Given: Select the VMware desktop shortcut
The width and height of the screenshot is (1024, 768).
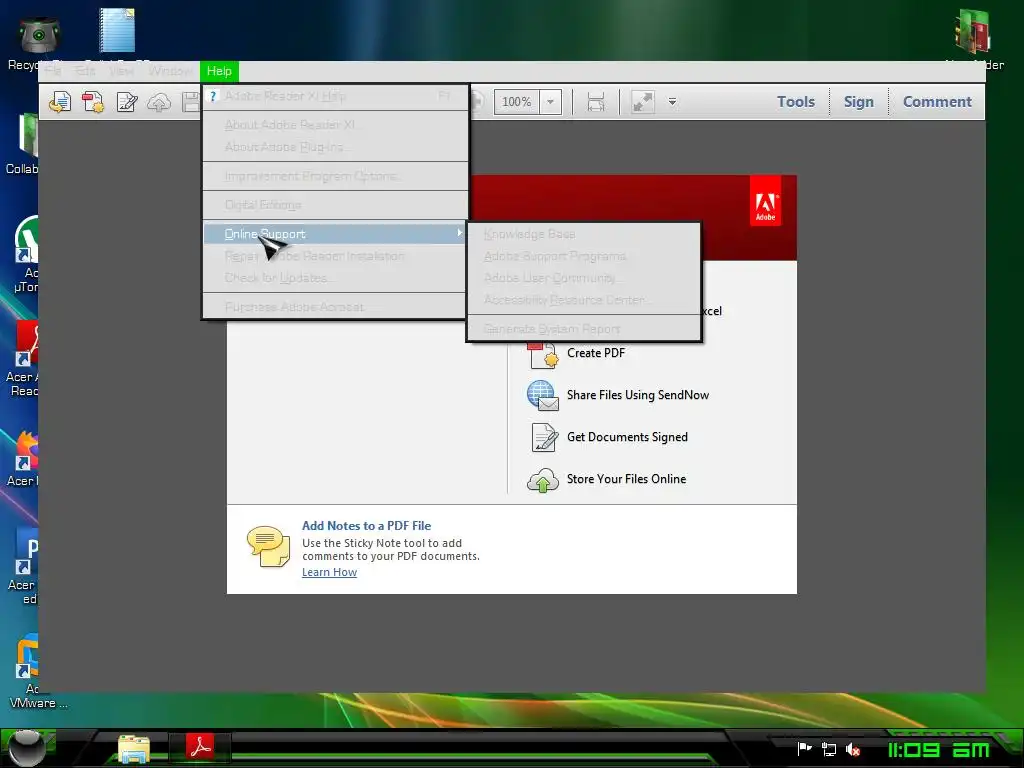Looking at the screenshot, I should pos(29,671).
